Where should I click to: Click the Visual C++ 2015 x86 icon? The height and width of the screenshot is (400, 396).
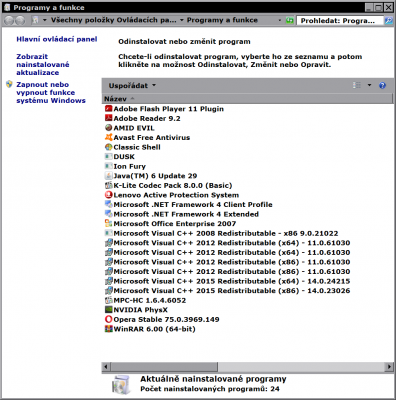108,291
